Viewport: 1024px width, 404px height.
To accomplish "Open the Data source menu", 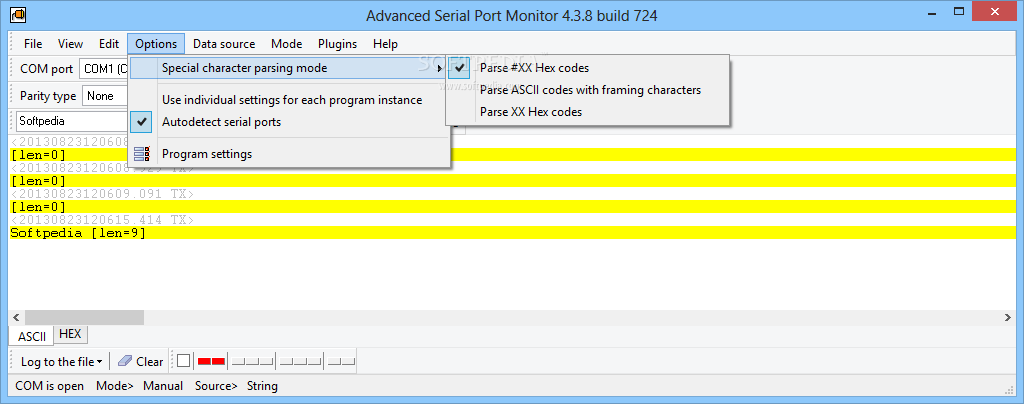I will (x=224, y=44).
